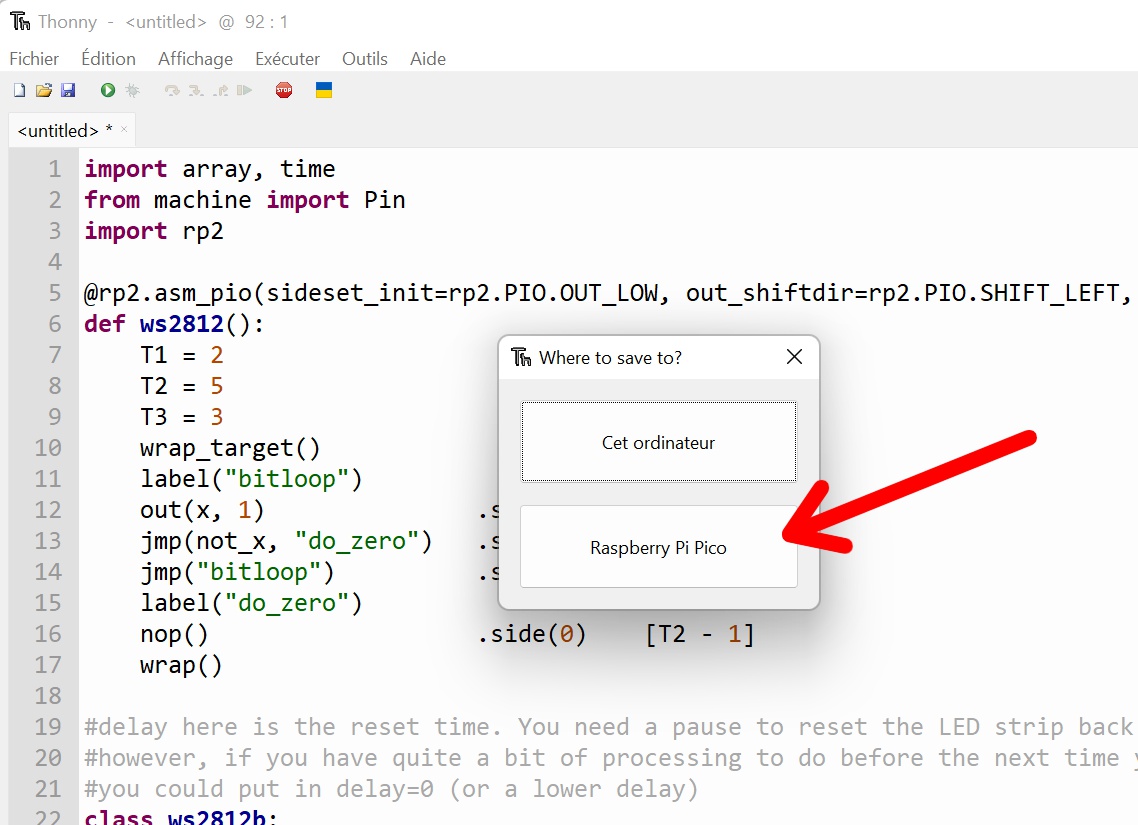The width and height of the screenshot is (1138, 825).
Task: Click the label("bitloop") line
Action: [x=251, y=480]
